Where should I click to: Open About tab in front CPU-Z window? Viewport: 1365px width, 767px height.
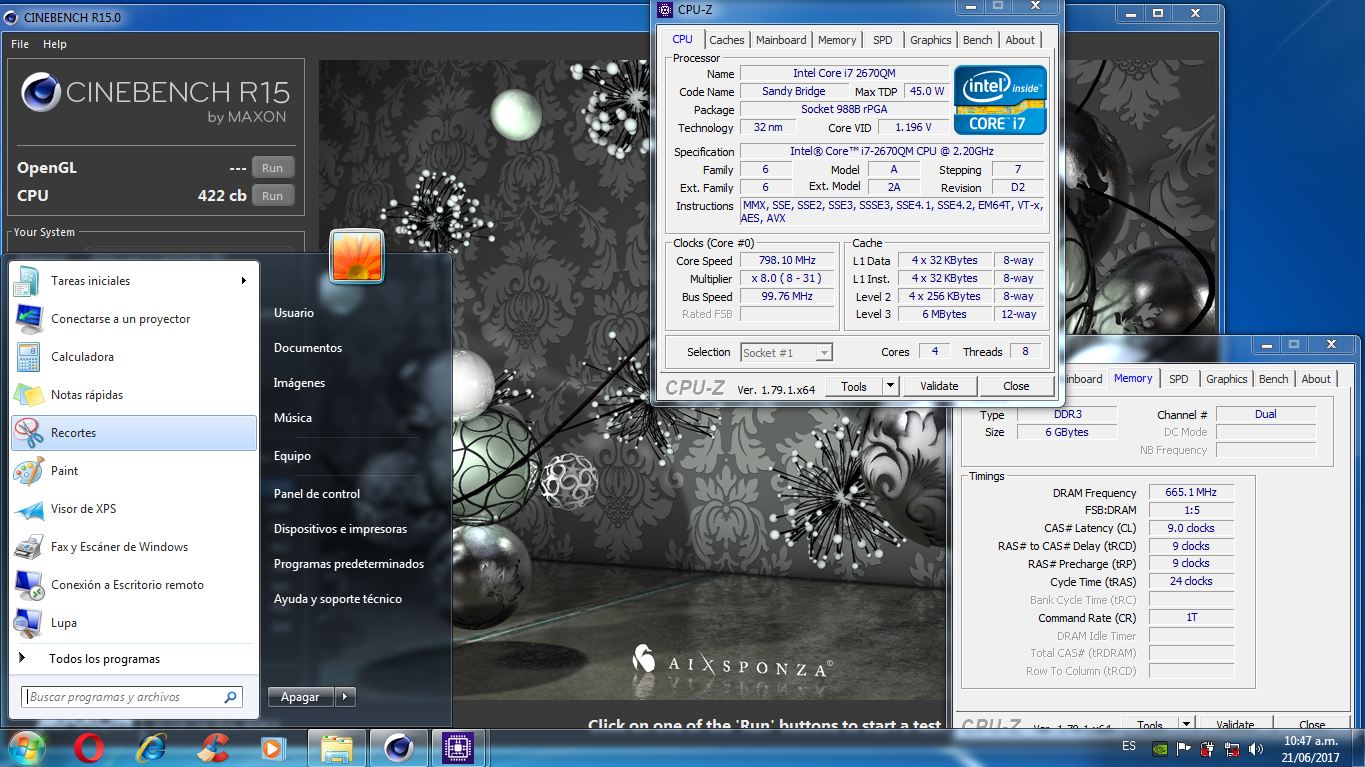1020,40
